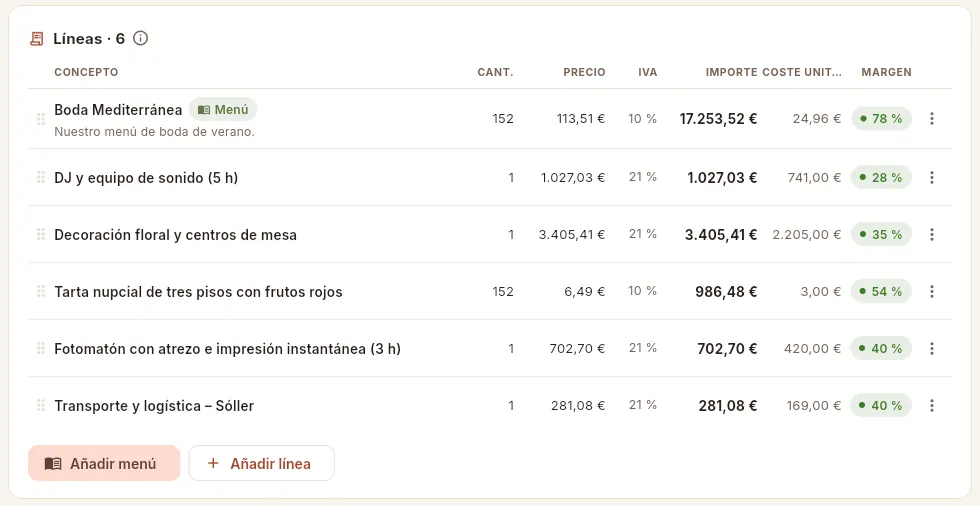Click IVA 10 % in Tarta nupcial row
Viewport: 980px width, 506px height.
pos(642,290)
